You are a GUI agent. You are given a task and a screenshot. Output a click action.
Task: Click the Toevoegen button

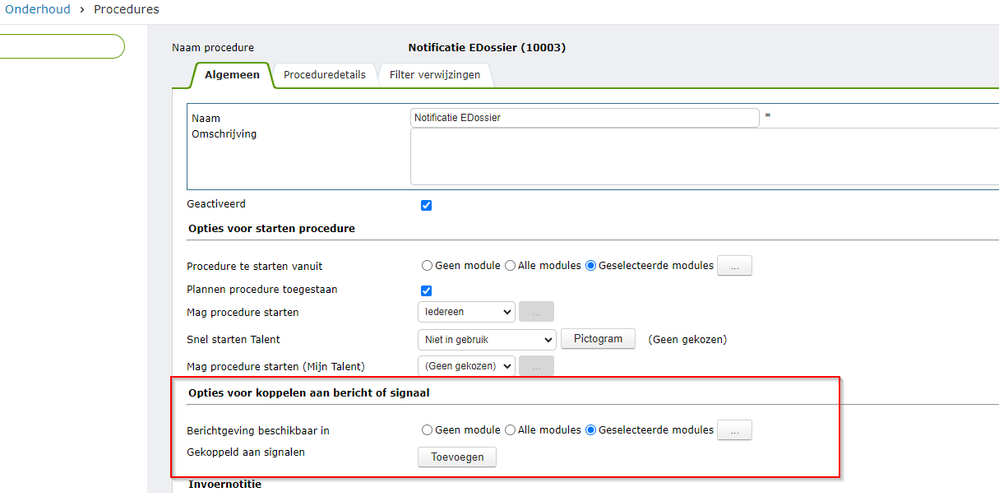tap(456, 457)
